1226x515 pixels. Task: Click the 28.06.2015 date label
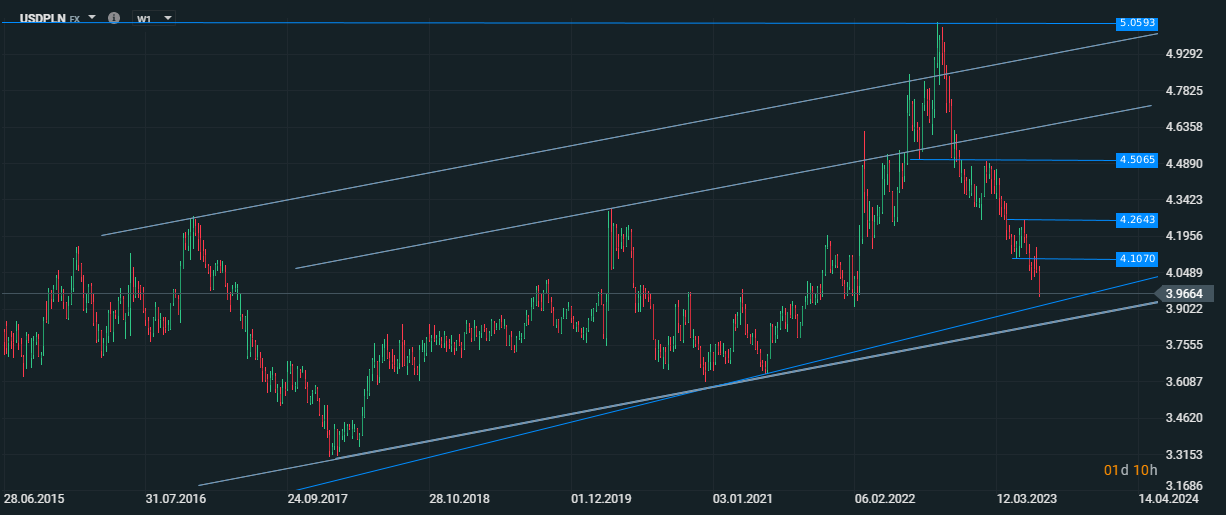[x=33, y=497]
